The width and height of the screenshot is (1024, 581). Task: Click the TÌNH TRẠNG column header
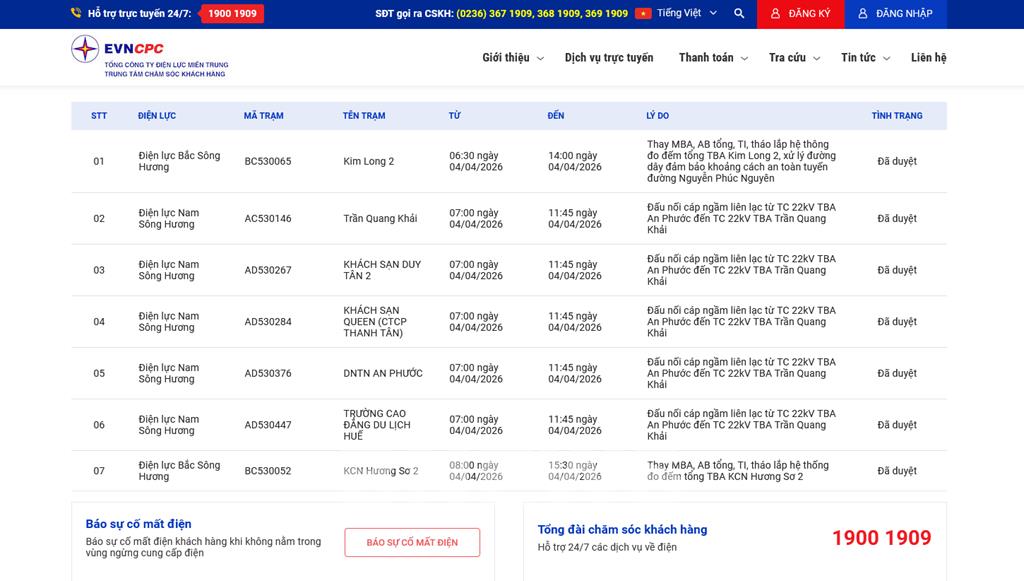coord(896,116)
